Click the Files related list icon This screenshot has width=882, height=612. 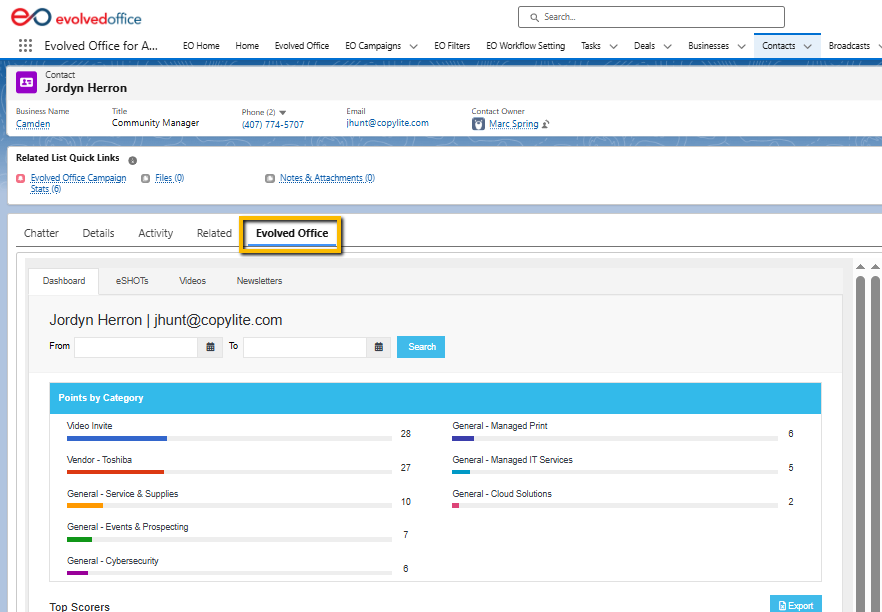tap(146, 178)
